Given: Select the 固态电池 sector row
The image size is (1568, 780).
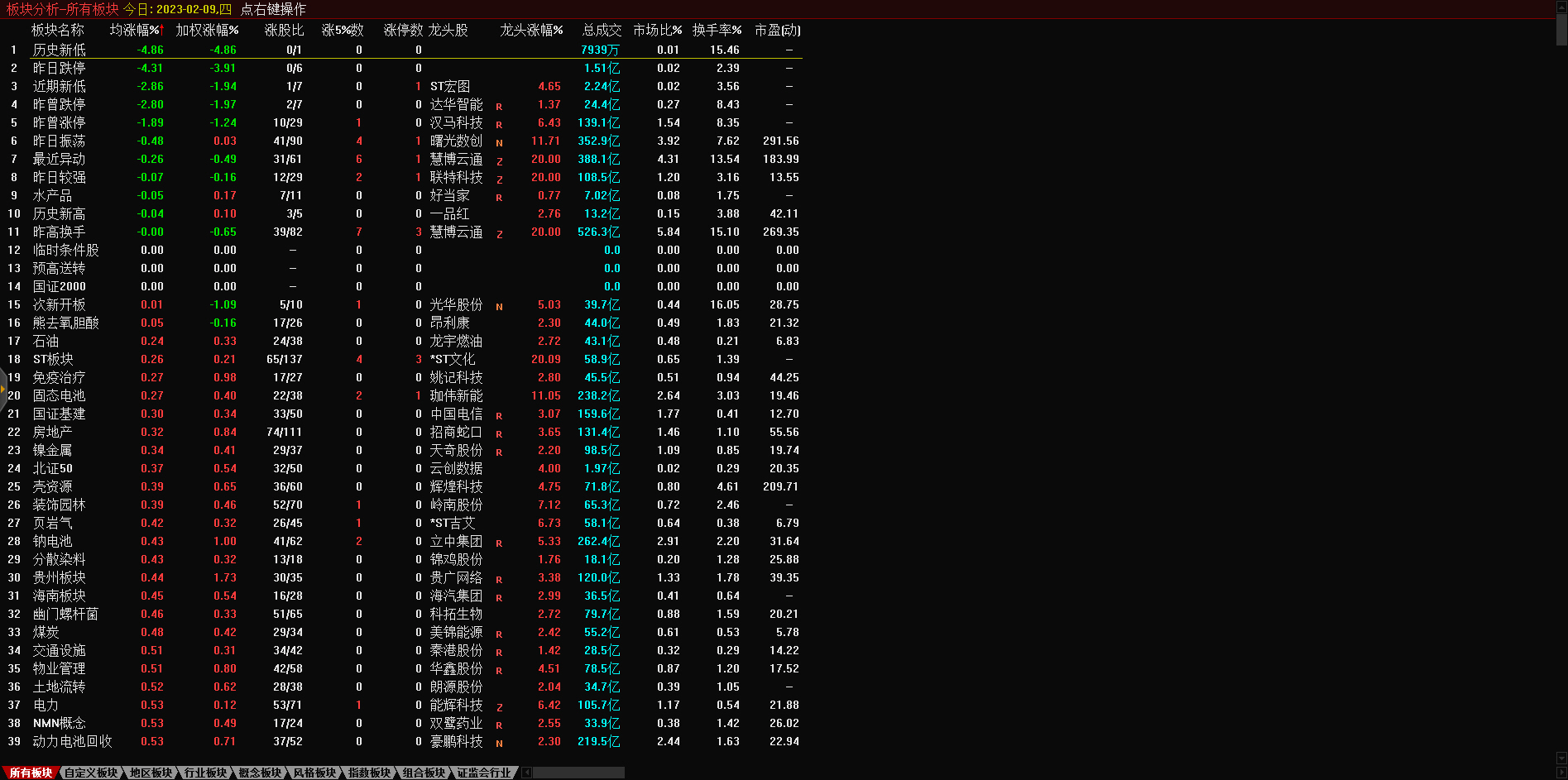Looking at the screenshot, I should click(59, 395).
